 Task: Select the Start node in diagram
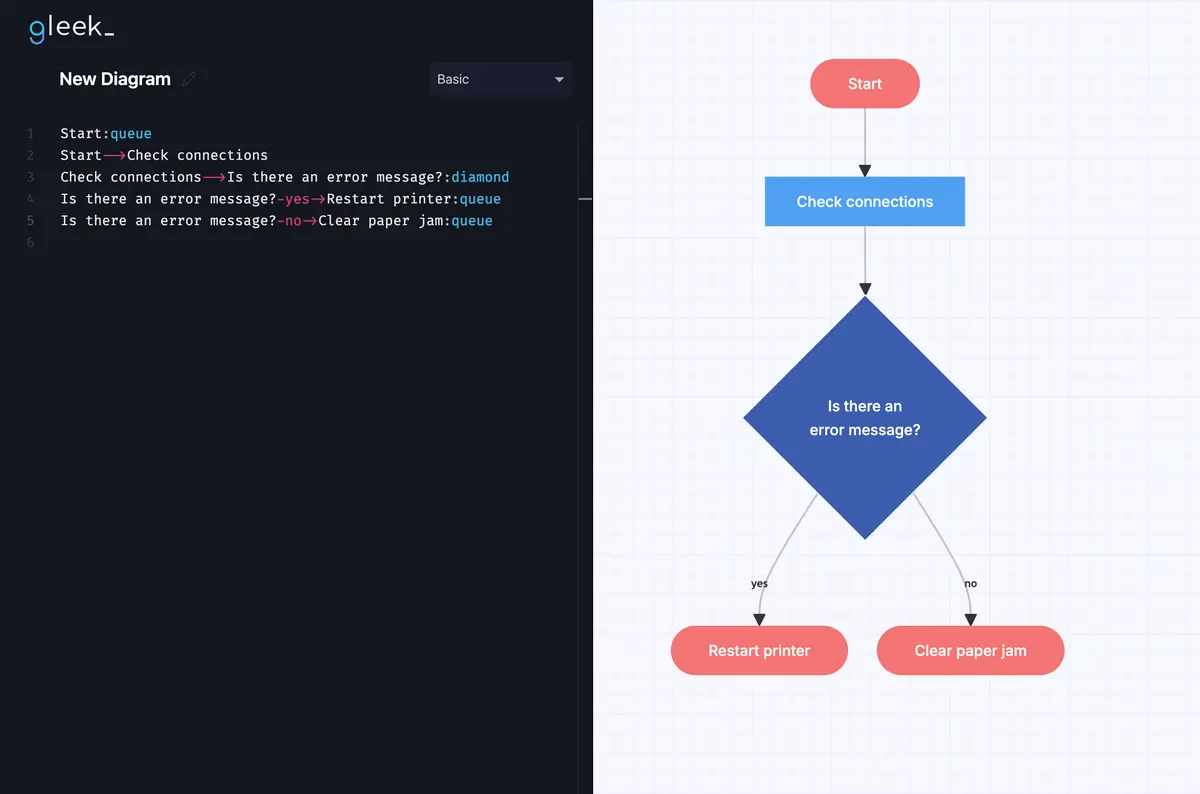click(x=865, y=84)
